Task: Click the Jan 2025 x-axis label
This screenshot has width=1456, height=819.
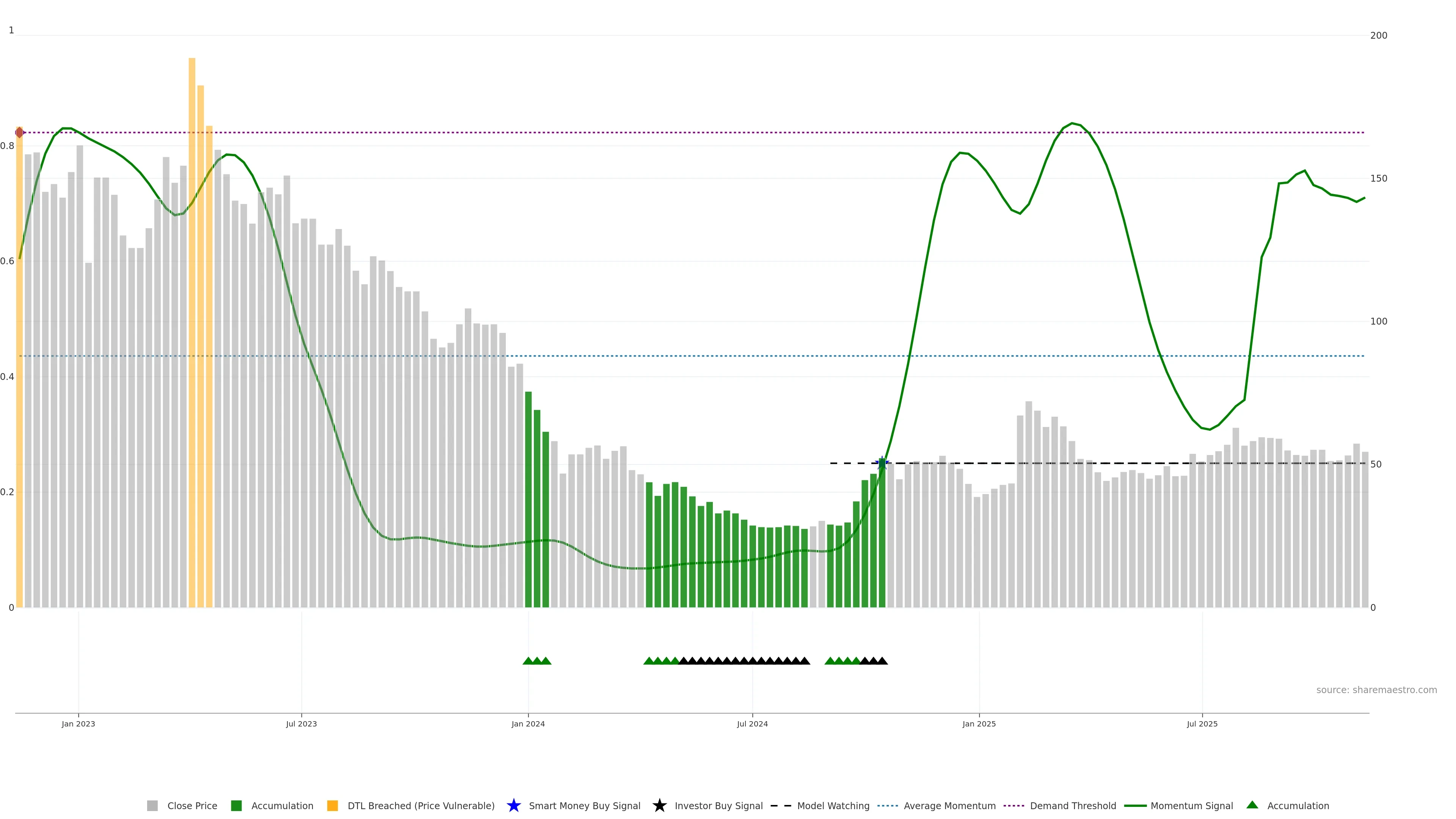Action: pos(979,724)
